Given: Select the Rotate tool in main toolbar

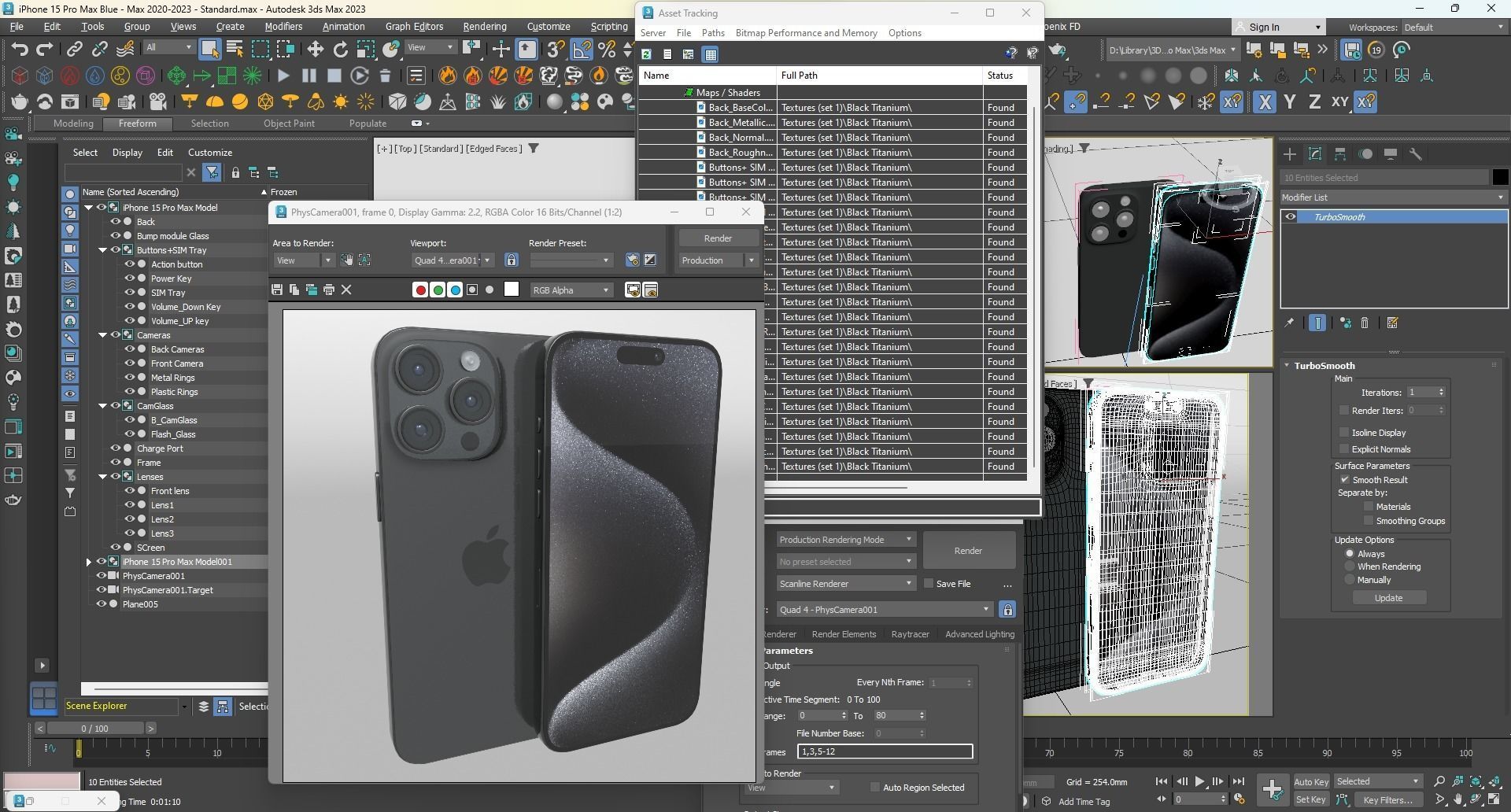Looking at the screenshot, I should [340, 50].
